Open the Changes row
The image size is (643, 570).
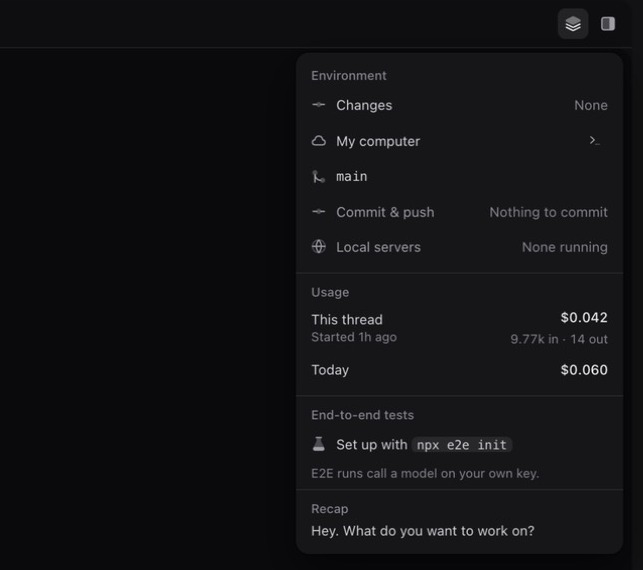[459, 105]
